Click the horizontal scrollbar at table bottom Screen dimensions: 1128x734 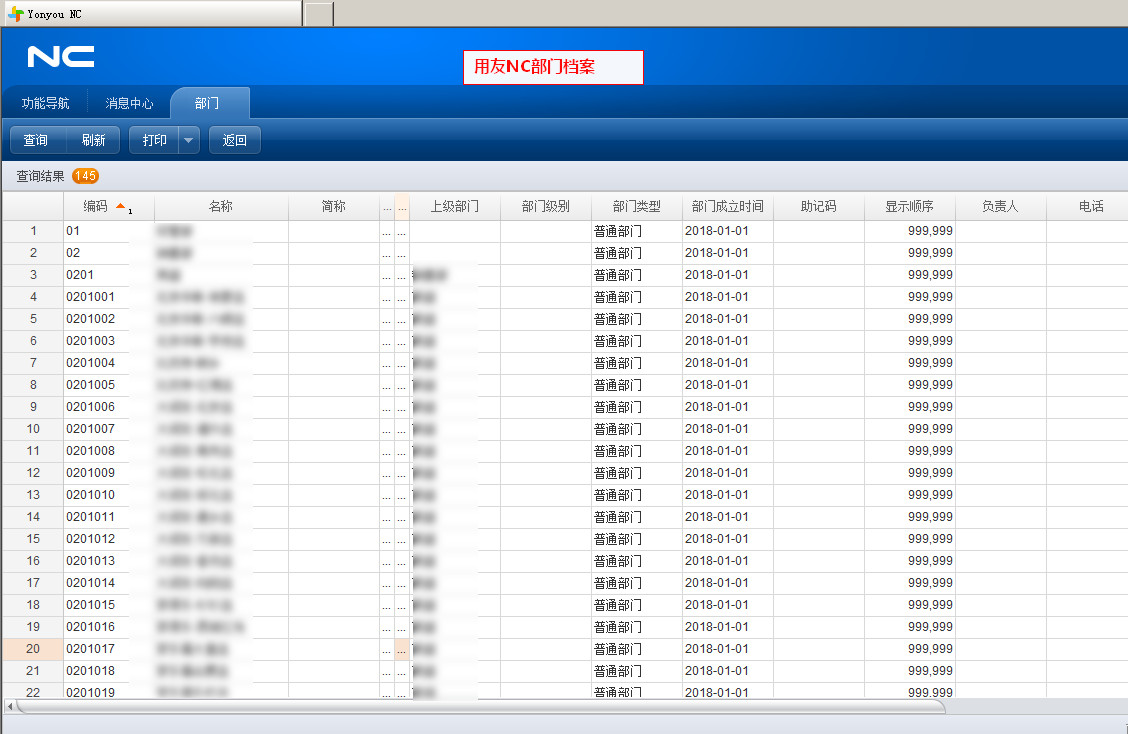(480, 707)
